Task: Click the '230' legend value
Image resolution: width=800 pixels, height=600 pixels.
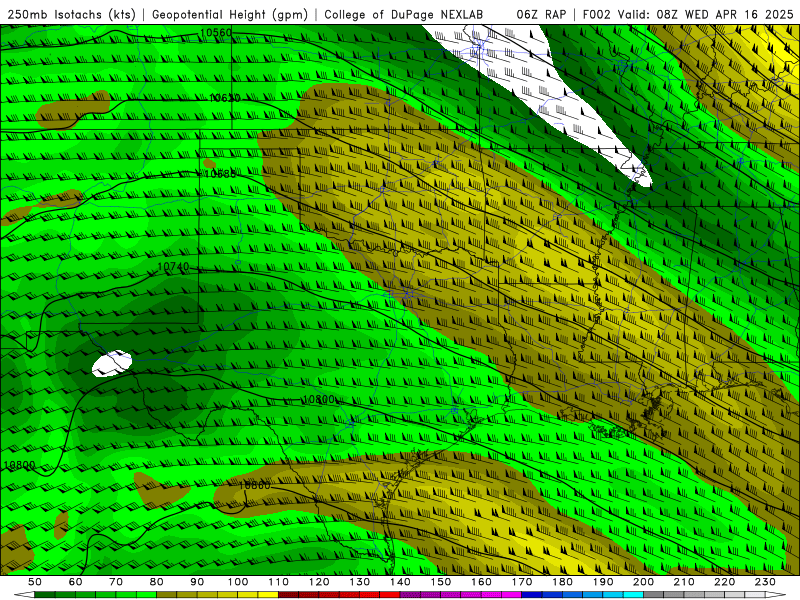Action: (x=765, y=582)
